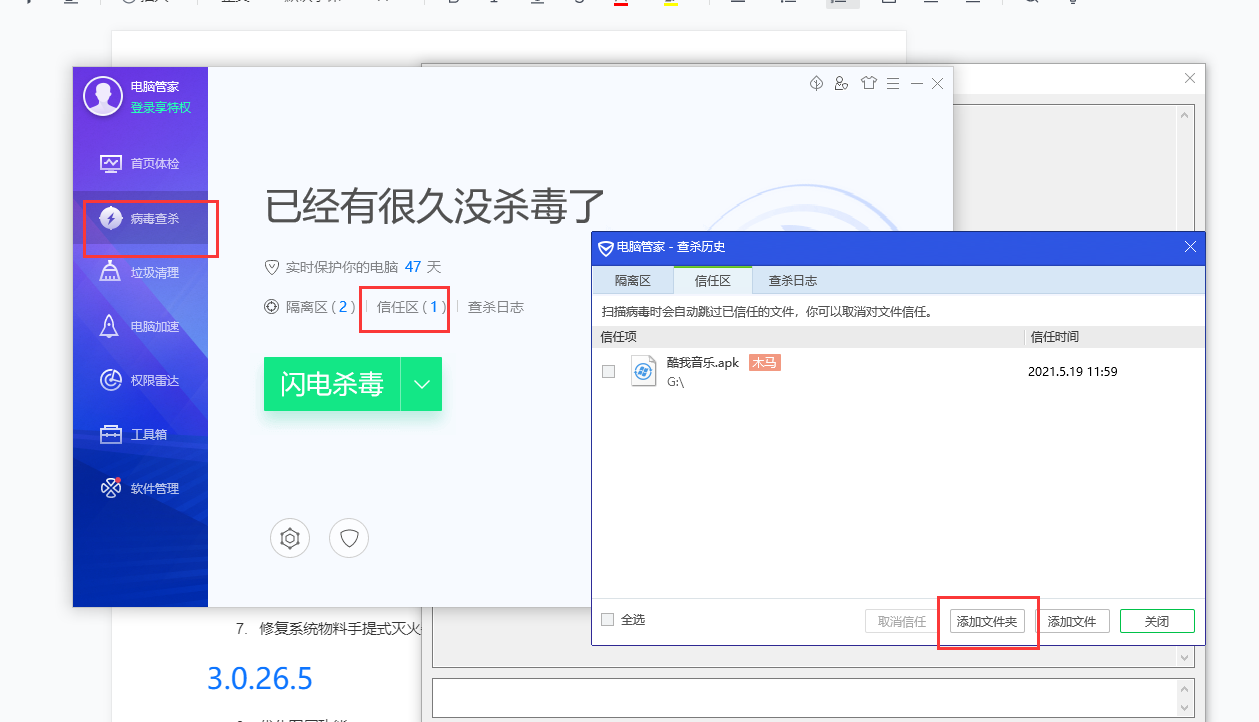Open 电脑加速 rocket item
Viewport: 1259px width, 722px height.
tap(140, 327)
